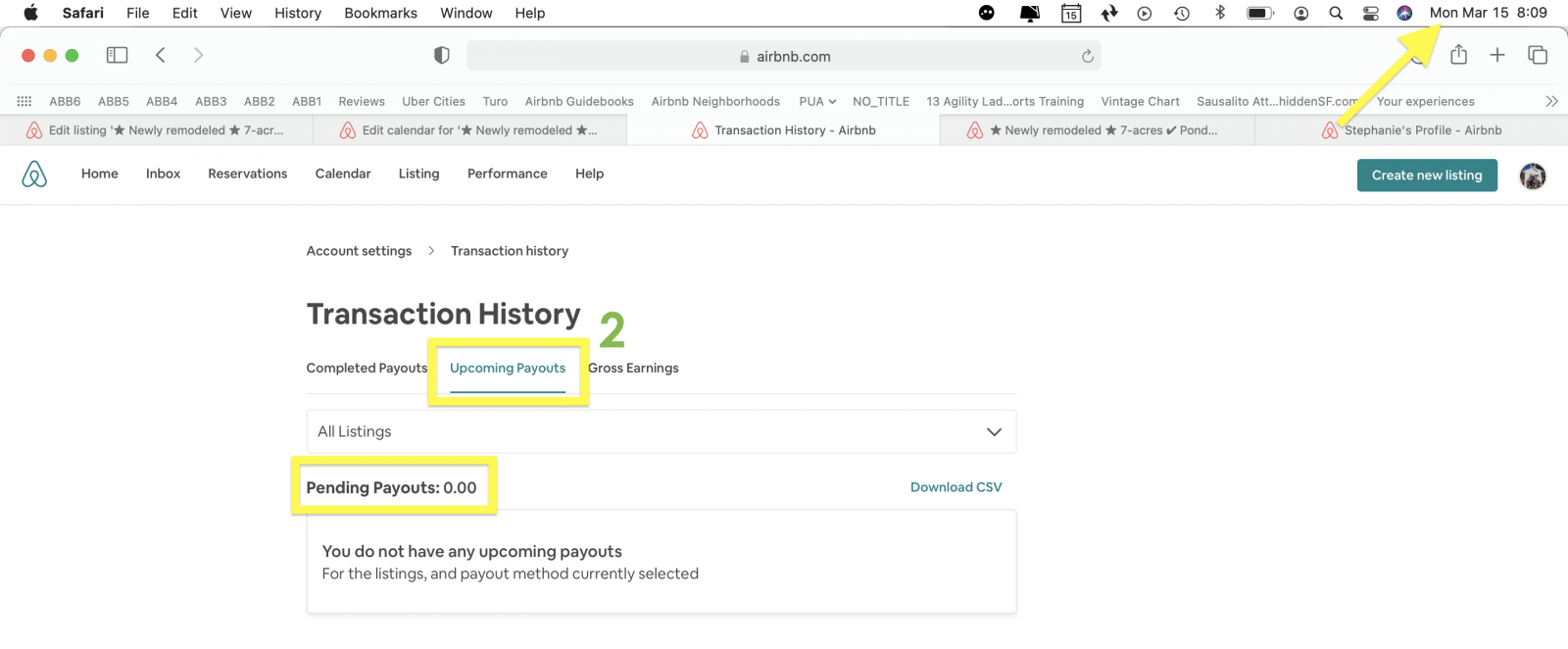
Task: Open the Bookmarks menu
Action: tap(381, 13)
